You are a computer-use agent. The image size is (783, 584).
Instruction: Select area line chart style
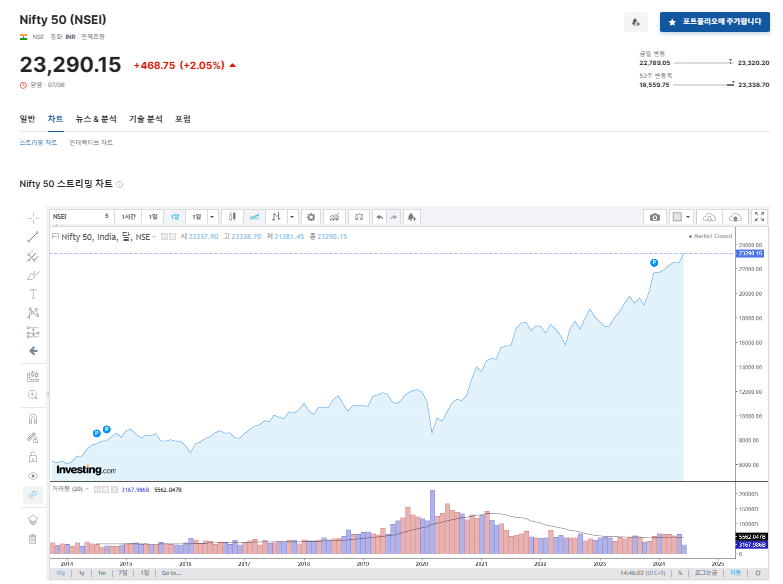tap(254, 217)
